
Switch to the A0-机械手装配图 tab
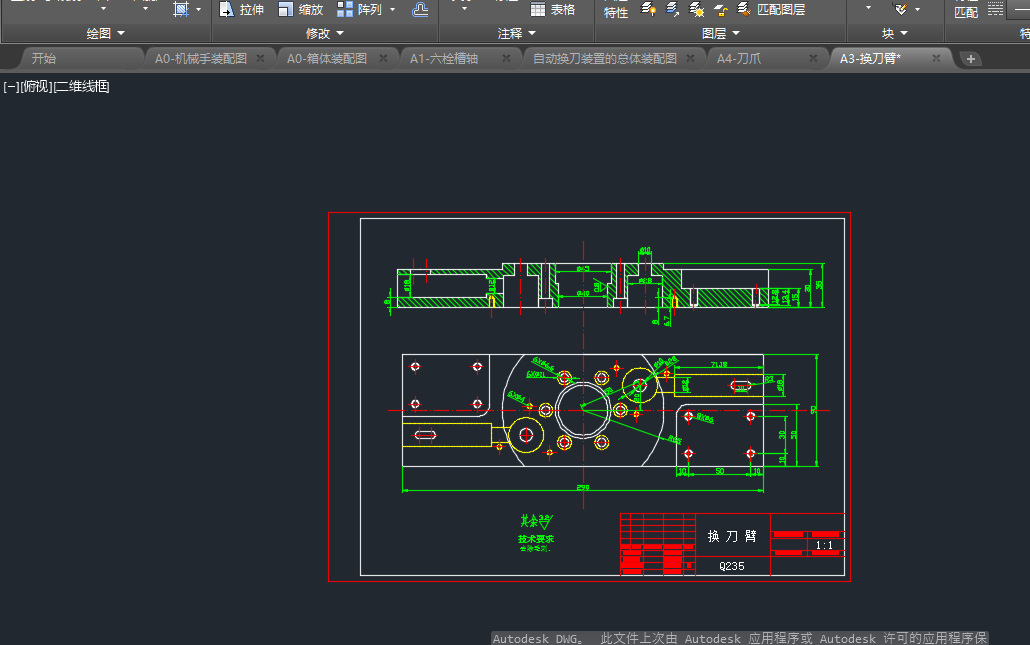coord(200,59)
